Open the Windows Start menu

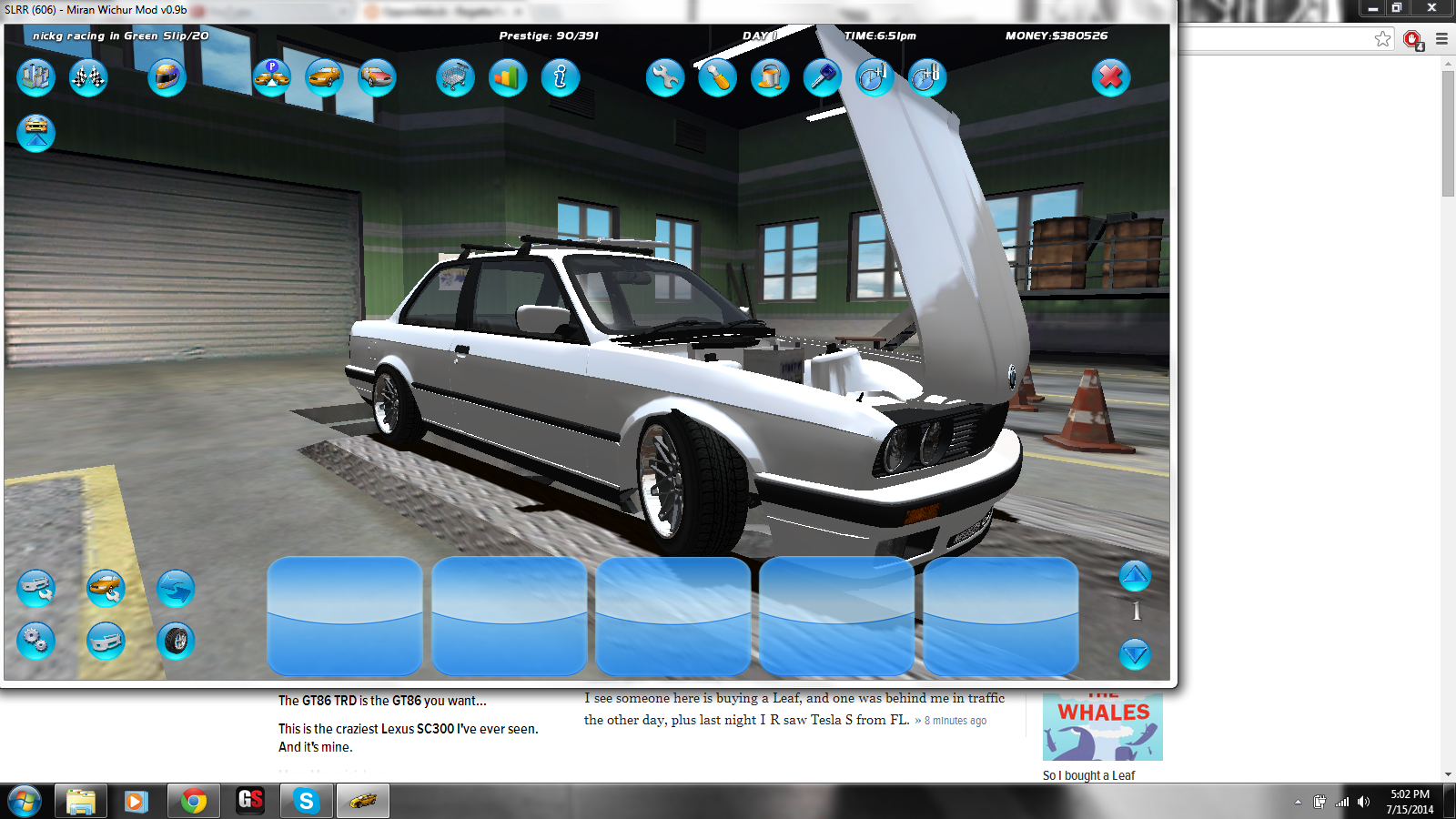25,802
